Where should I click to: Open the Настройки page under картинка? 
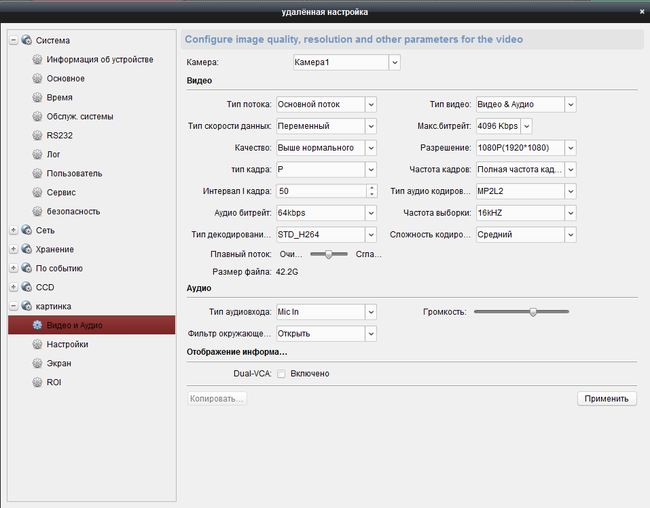click(x=67, y=344)
